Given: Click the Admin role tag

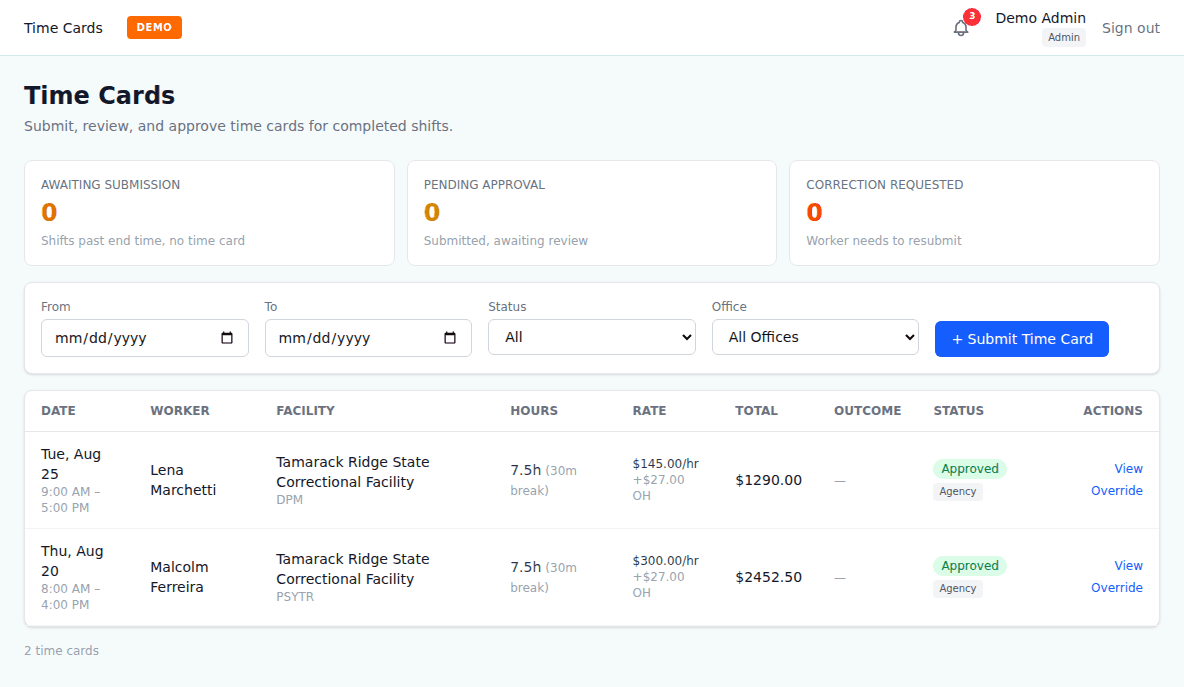Looking at the screenshot, I should point(1064,38).
